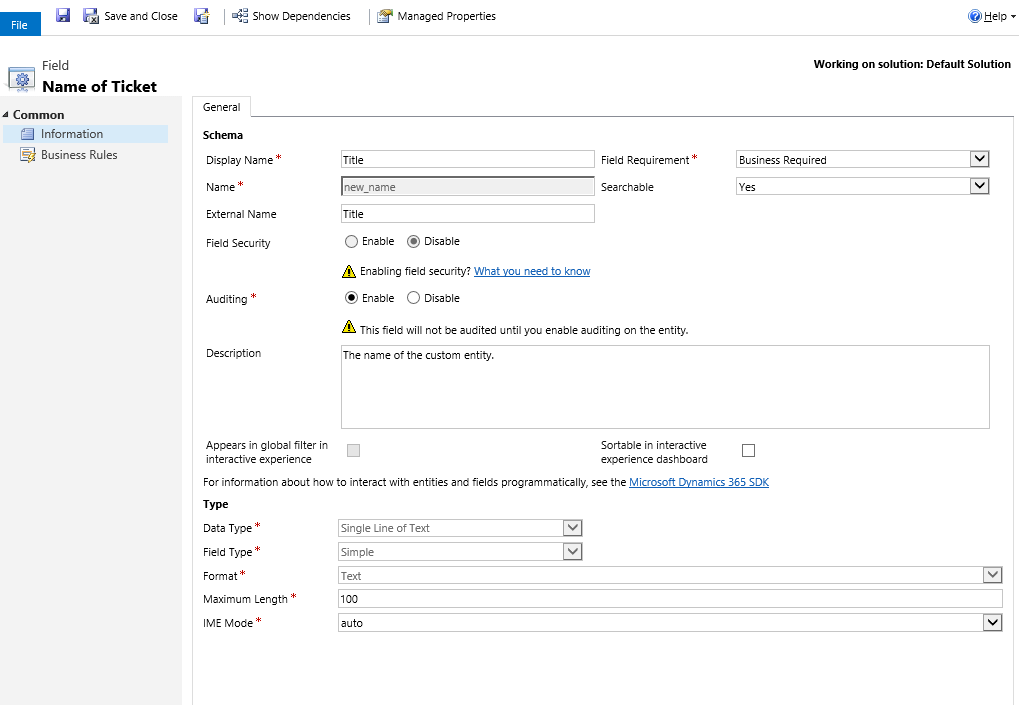1019x705 pixels.
Task: Click the Schema section heading
Action: pyautogui.click(x=223, y=135)
